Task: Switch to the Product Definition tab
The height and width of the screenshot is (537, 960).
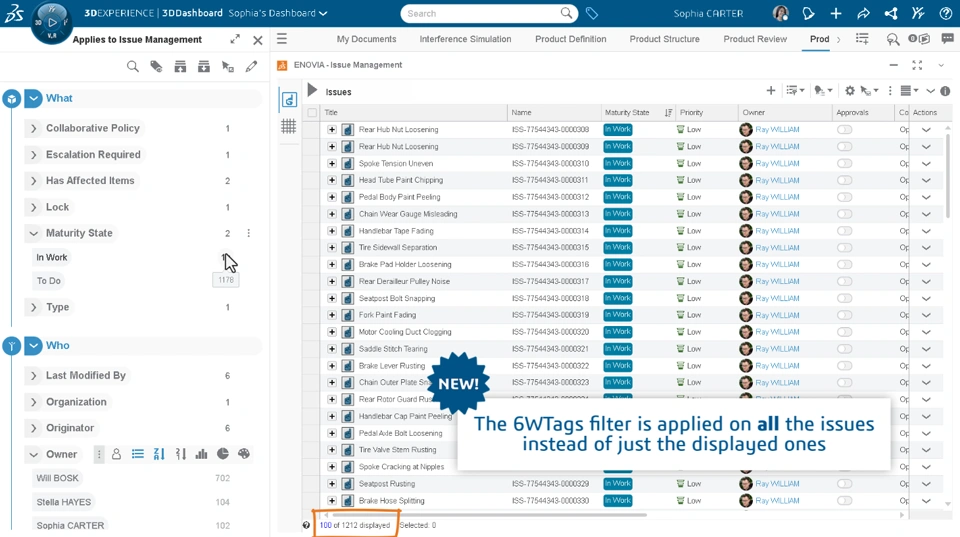Action: point(571,39)
